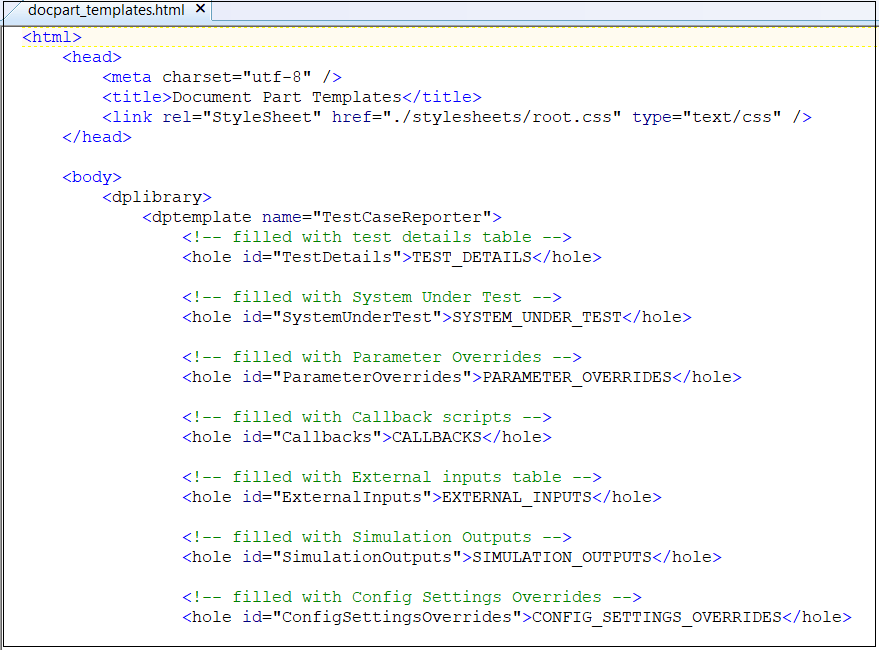
Task: Click the comment filled with test details table
Action: [377, 237]
